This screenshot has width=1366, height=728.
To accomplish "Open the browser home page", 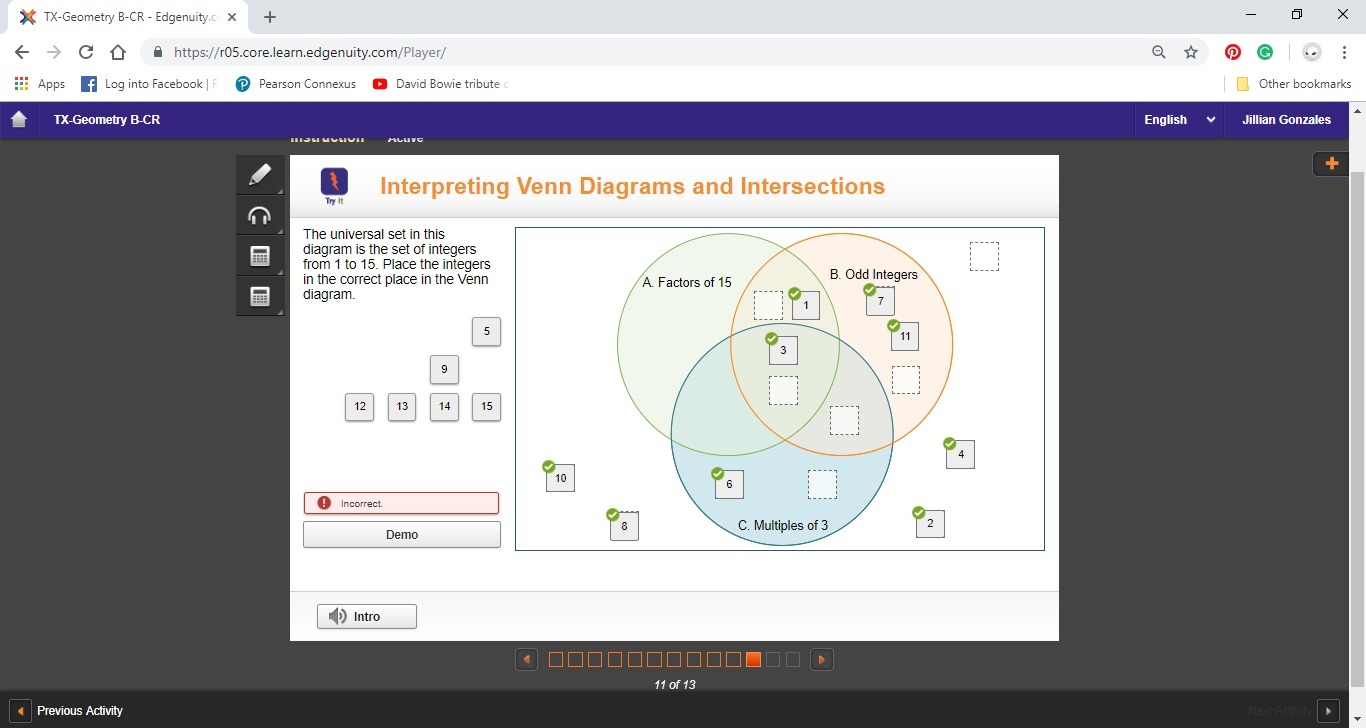I will click(x=118, y=52).
